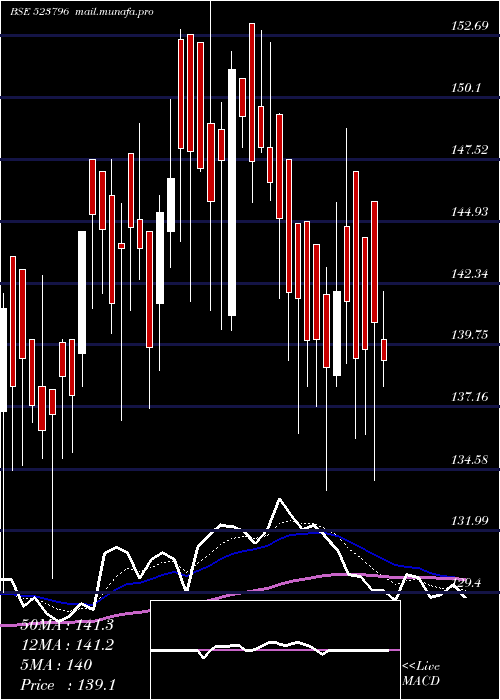The width and height of the screenshot is (500, 700).
Task: Select the 152.69 price level label
Action: coord(470,26)
